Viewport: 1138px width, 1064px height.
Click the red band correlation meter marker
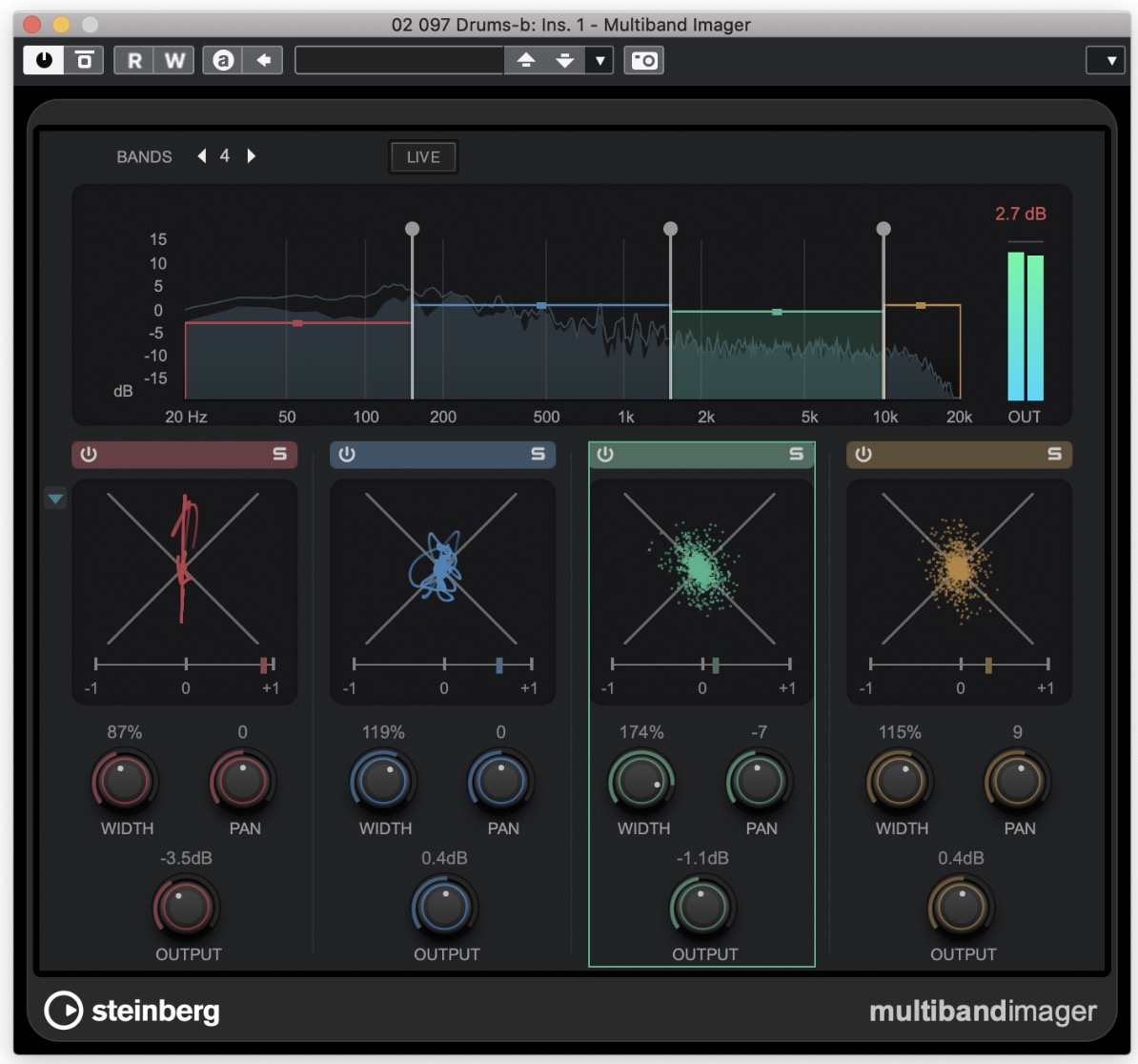[263, 665]
